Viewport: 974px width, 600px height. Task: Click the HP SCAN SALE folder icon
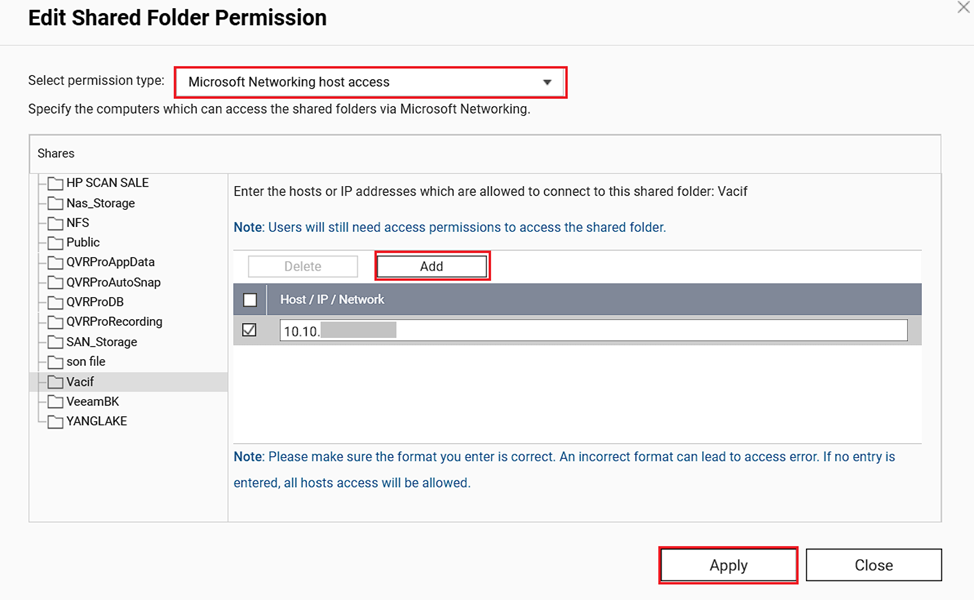(56, 183)
